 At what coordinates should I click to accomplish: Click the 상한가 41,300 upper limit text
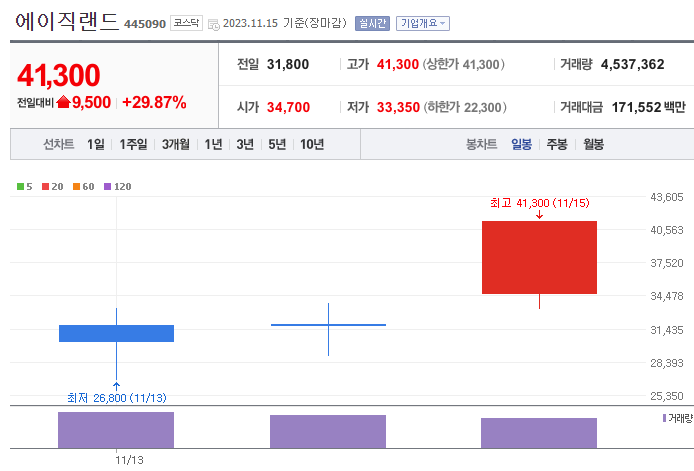pyautogui.click(x=463, y=64)
